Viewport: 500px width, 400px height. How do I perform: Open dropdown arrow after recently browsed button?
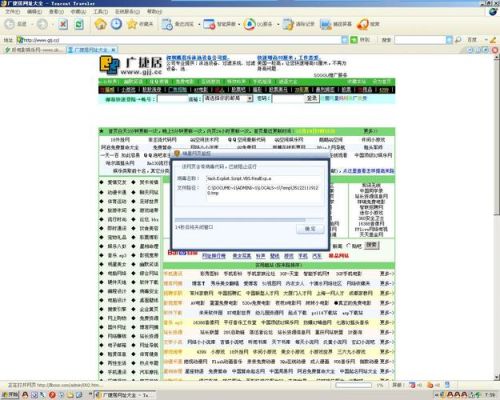point(199,24)
